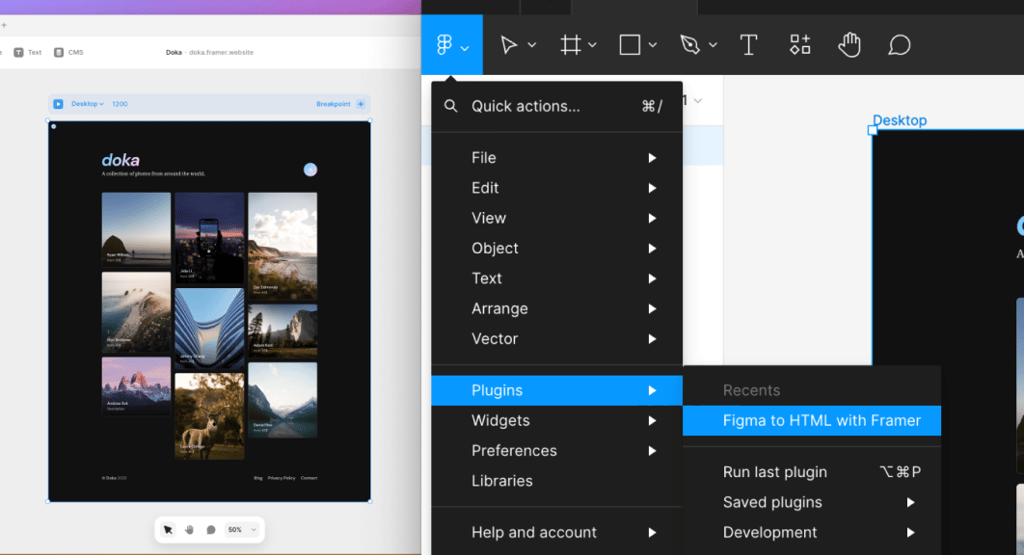
Task: Select the Move tool arrow in Figma
Action: tap(509, 45)
